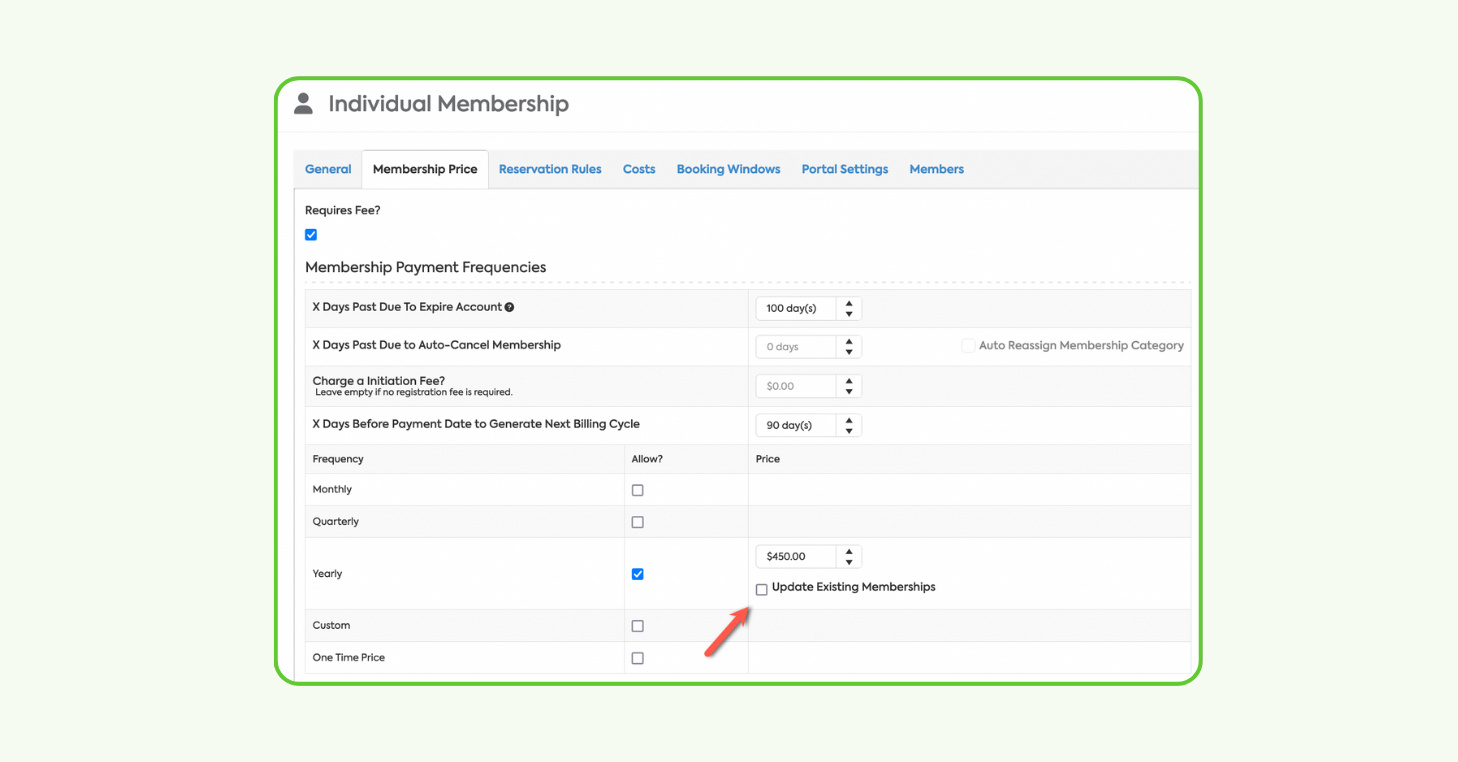Enable the Monthly payment frequency
This screenshot has width=1458, height=762.
(637, 489)
